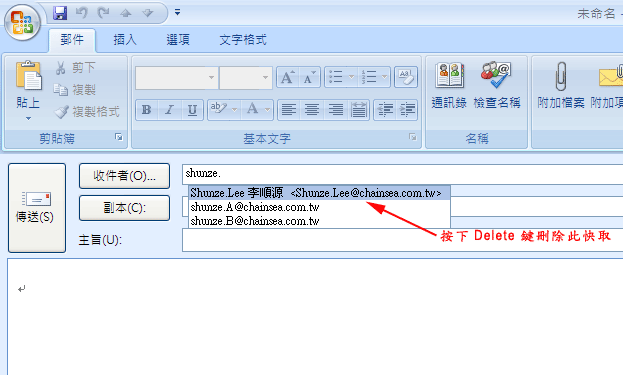Open the font color dropdown arrow

(x=267, y=110)
